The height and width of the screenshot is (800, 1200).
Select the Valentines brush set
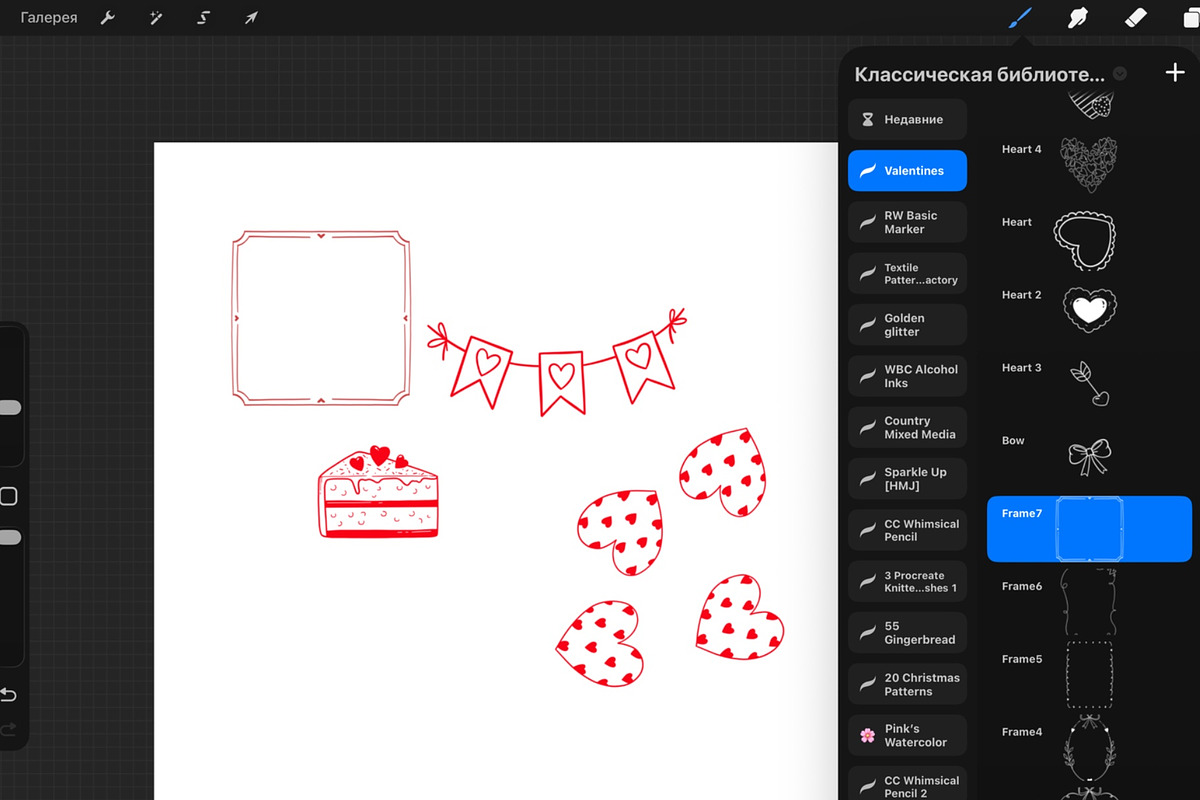pos(907,171)
